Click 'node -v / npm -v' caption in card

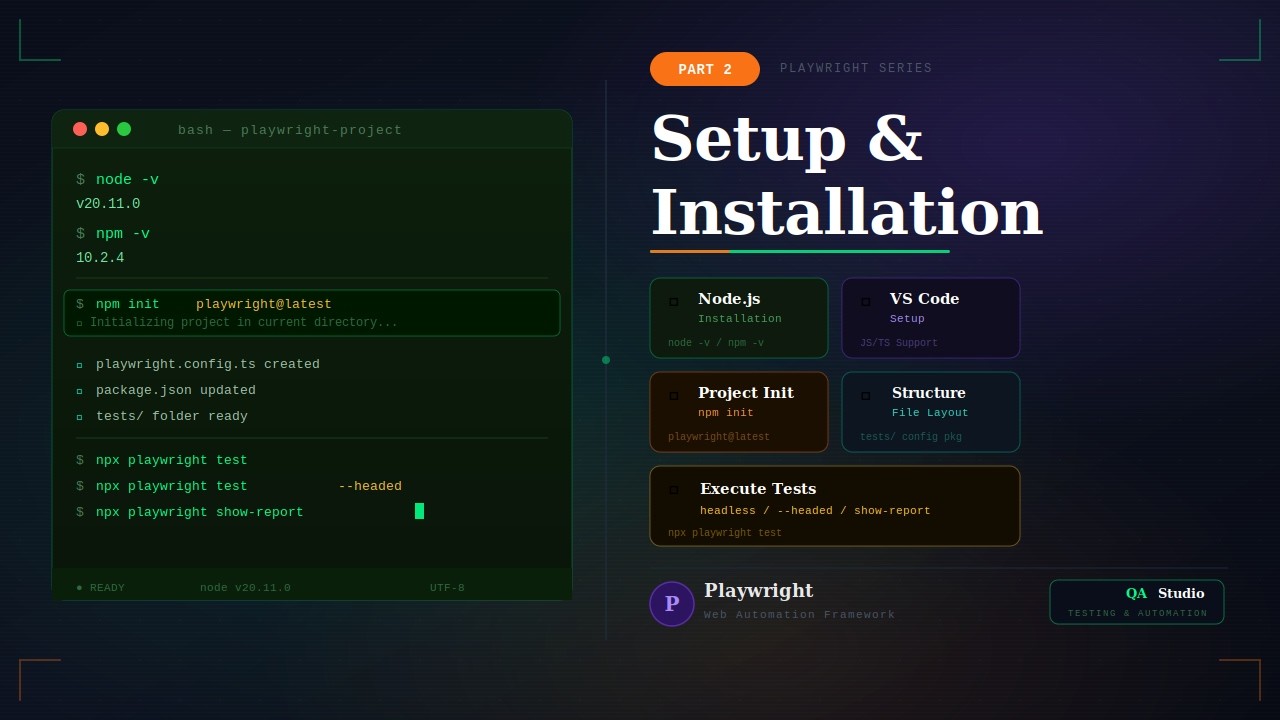click(716, 343)
